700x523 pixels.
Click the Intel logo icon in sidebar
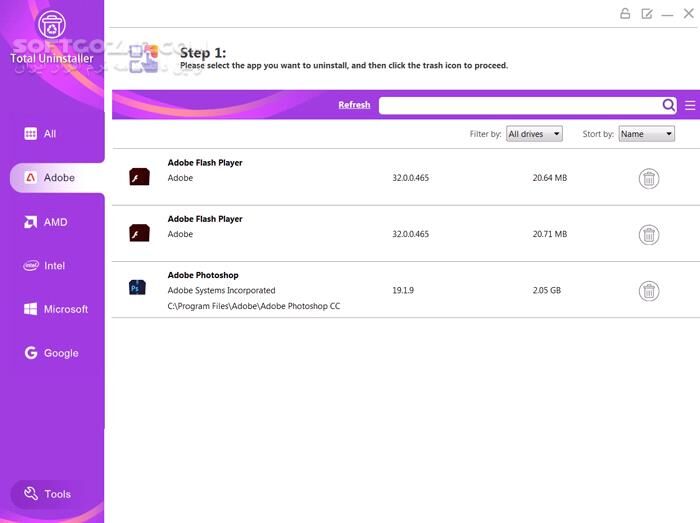pyautogui.click(x=31, y=266)
